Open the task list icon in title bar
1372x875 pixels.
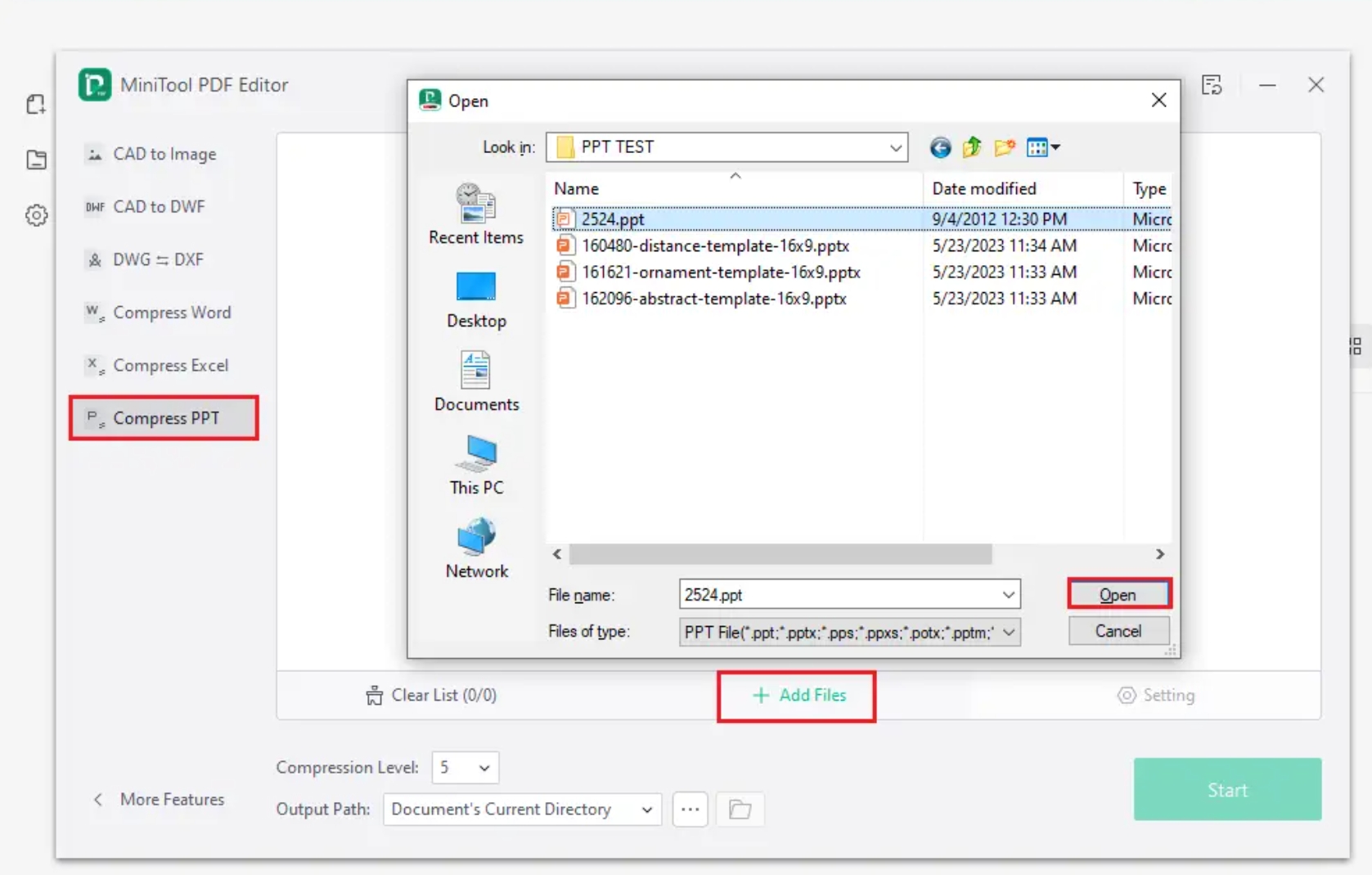(x=1212, y=84)
